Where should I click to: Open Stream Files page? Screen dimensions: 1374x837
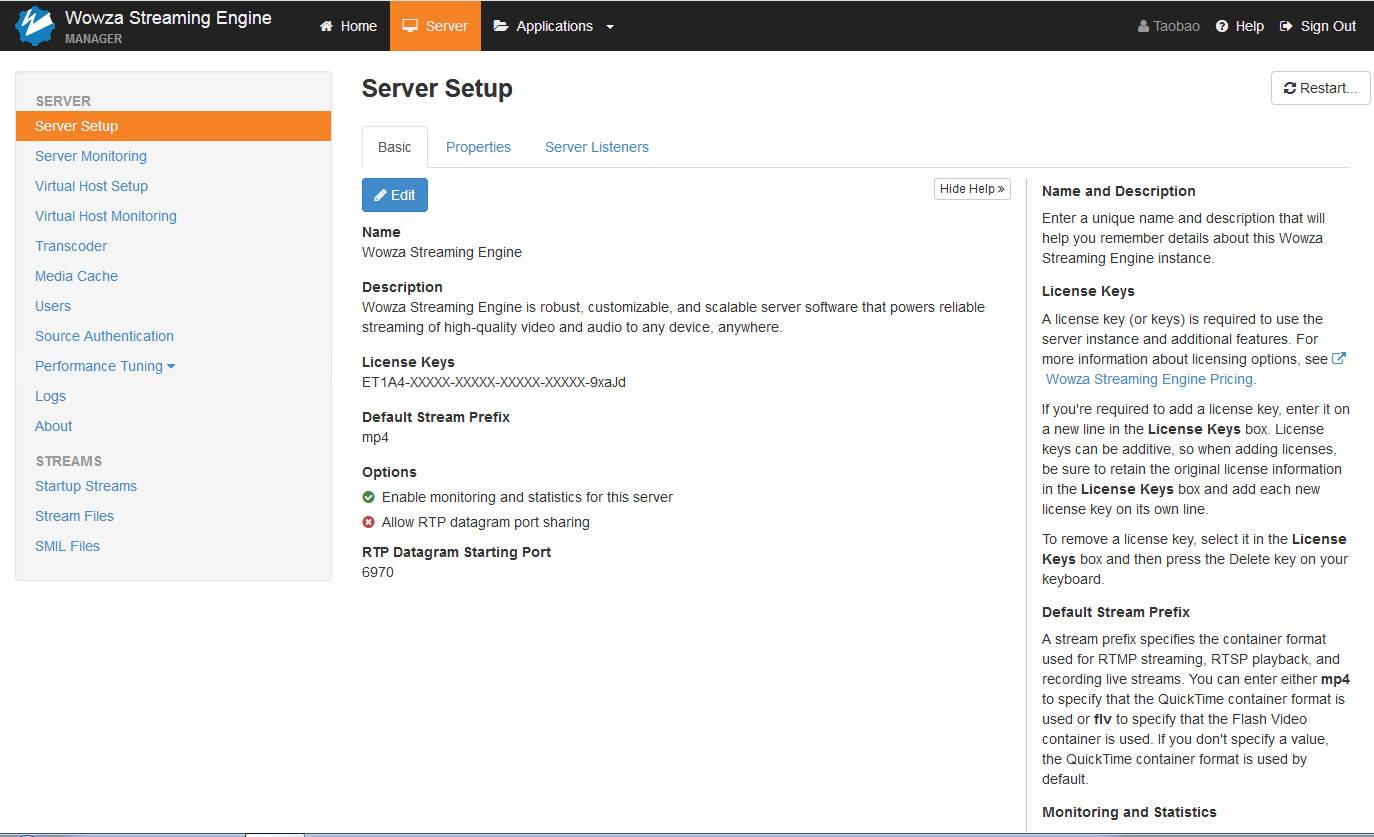coord(74,516)
